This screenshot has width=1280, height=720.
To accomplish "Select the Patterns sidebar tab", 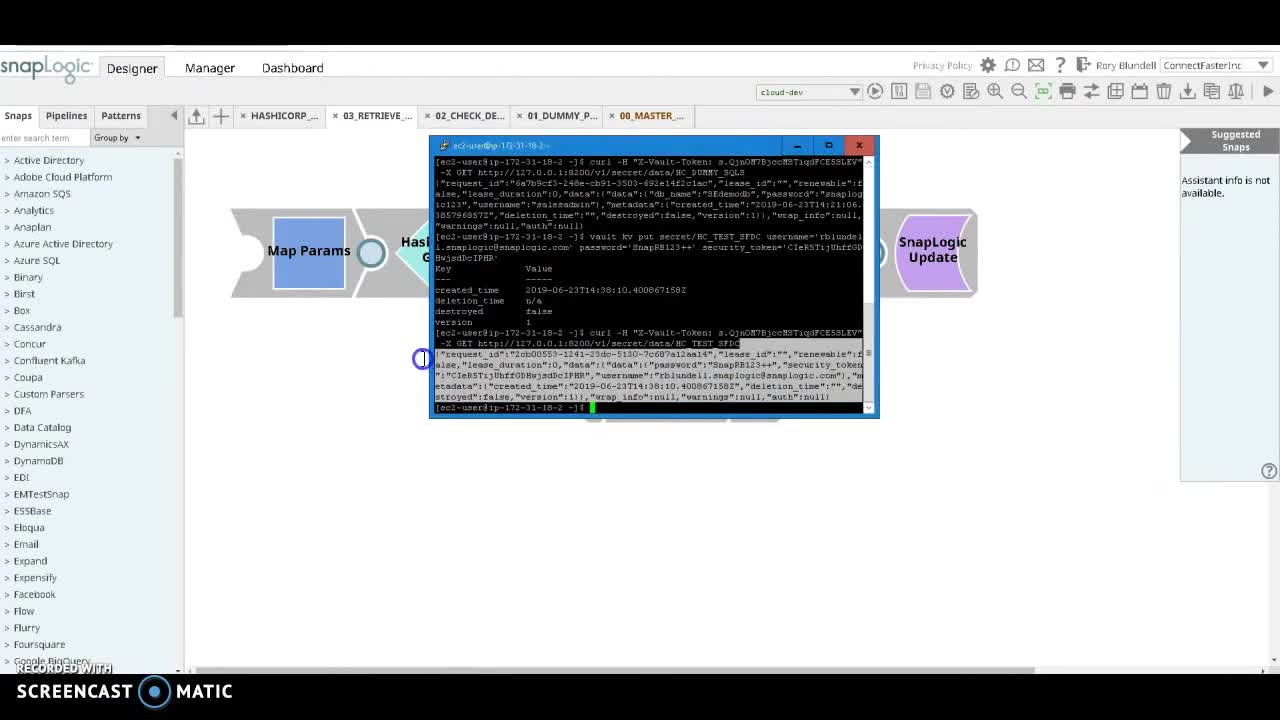I will (120, 115).
